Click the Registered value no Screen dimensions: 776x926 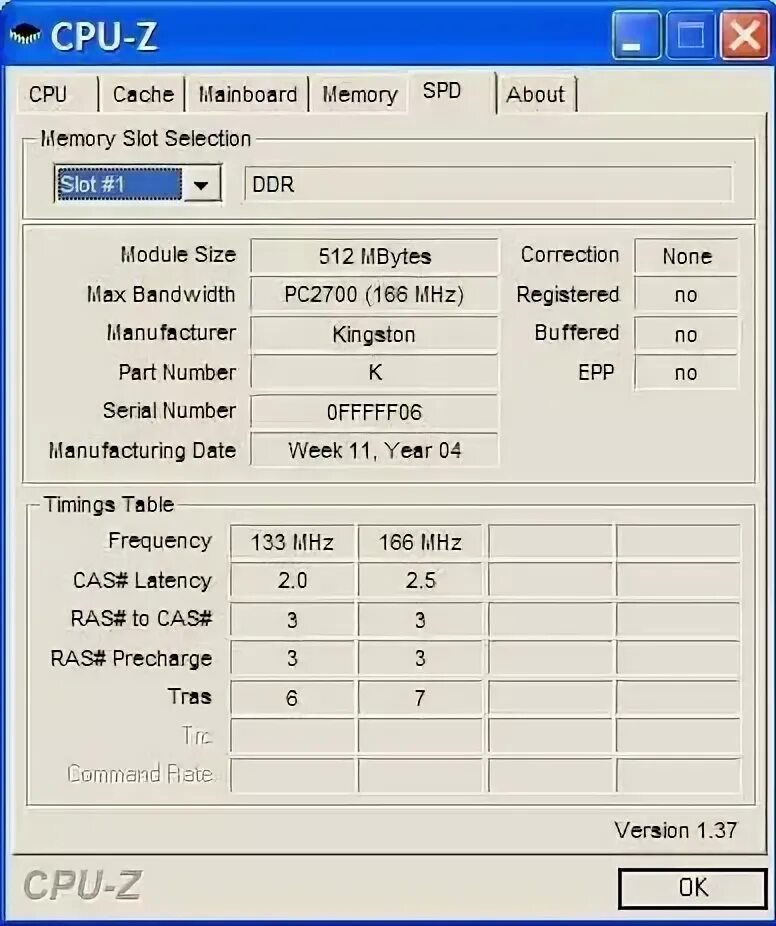[686, 295]
